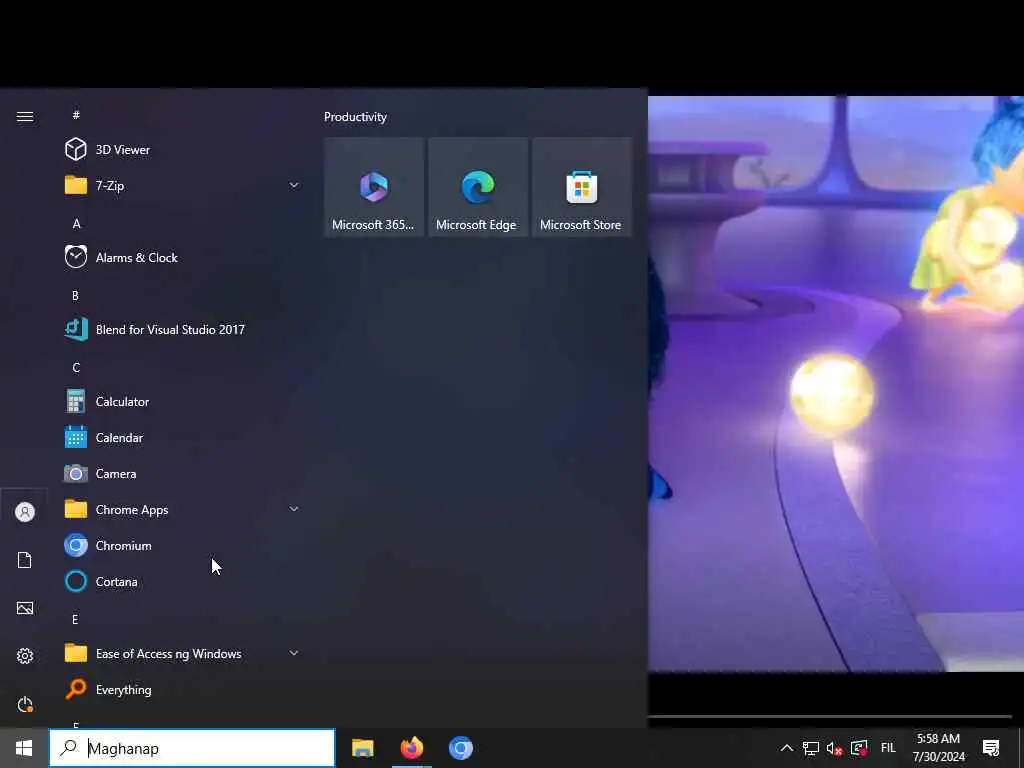Open the network tray icon
This screenshot has width=1024, height=768.
point(810,748)
